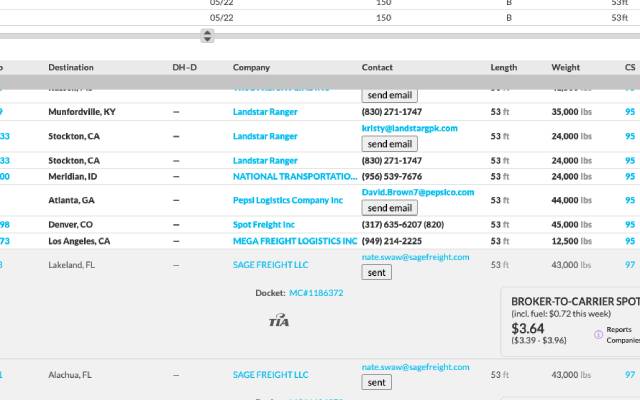Open NATIONAL TRANSPORTATIO... company link
The width and height of the screenshot is (640, 400).
click(x=295, y=176)
